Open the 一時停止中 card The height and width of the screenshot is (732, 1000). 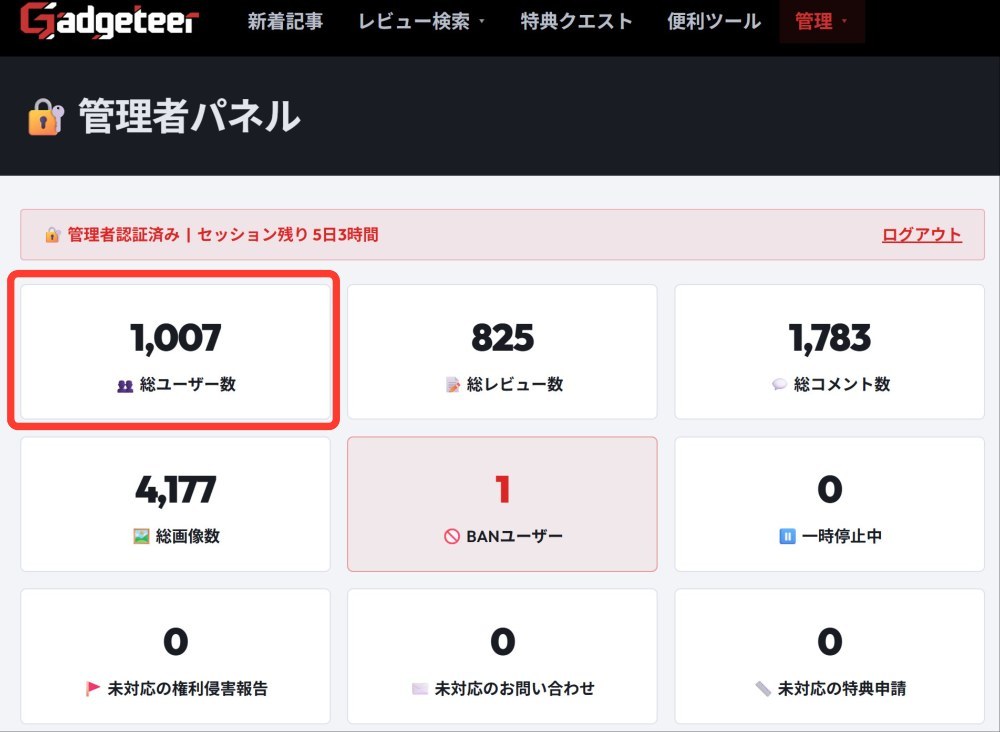tap(829, 504)
